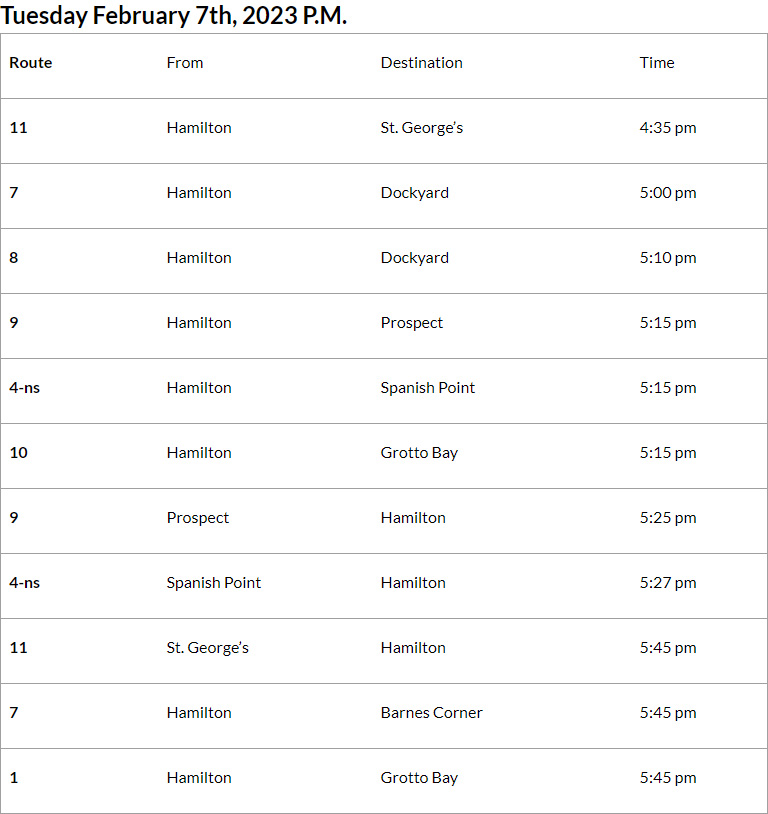Click the From column header

point(185,62)
